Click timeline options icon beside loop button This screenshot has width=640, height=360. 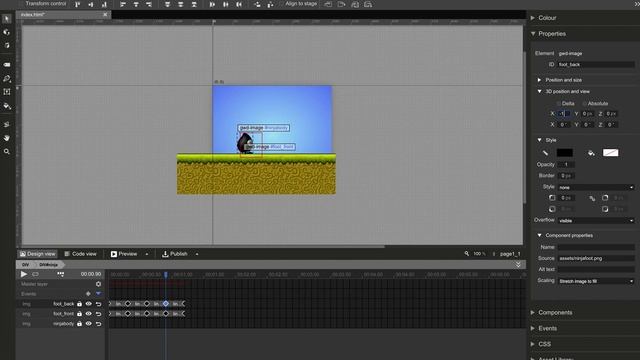(x=60, y=274)
